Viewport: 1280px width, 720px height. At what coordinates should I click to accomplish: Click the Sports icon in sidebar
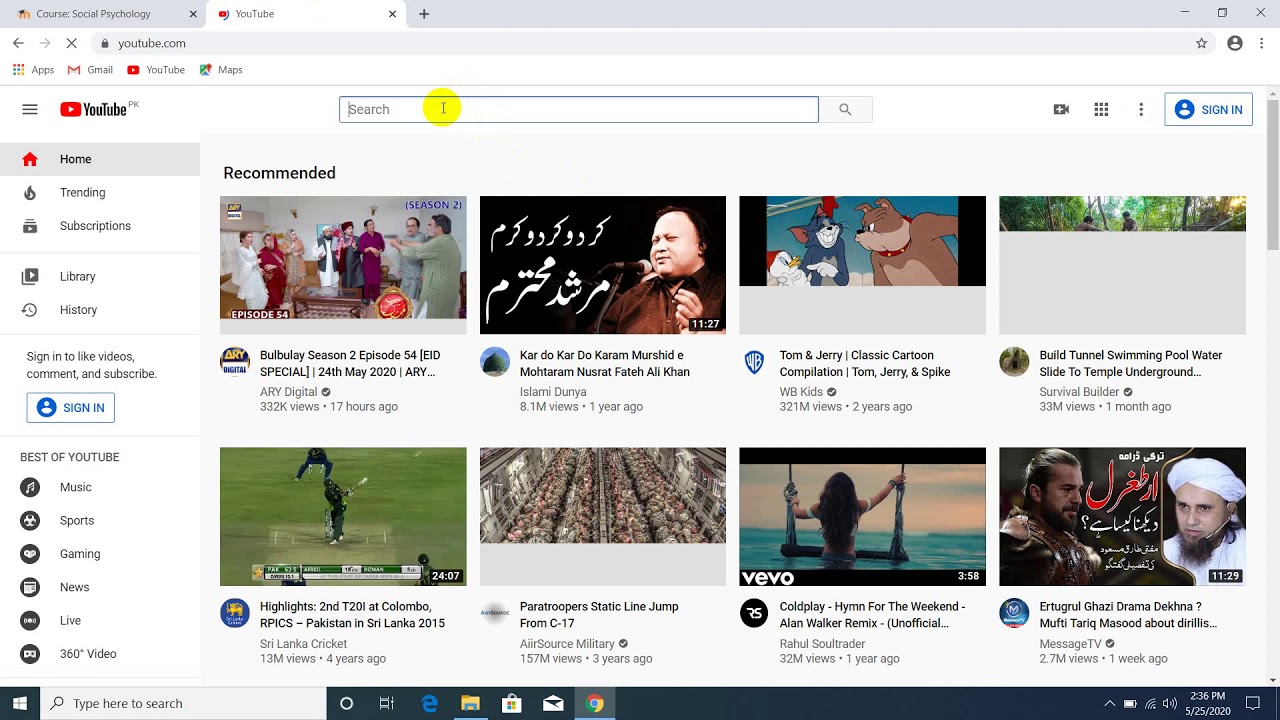[30, 520]
